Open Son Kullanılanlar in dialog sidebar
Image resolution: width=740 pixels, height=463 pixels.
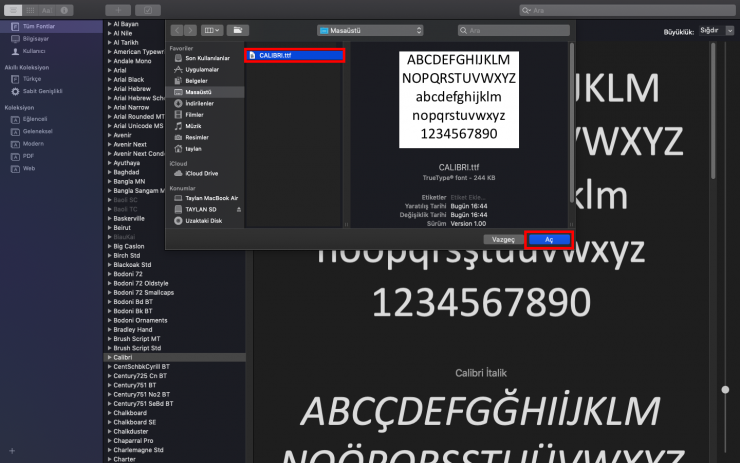[x=206, y=58]
